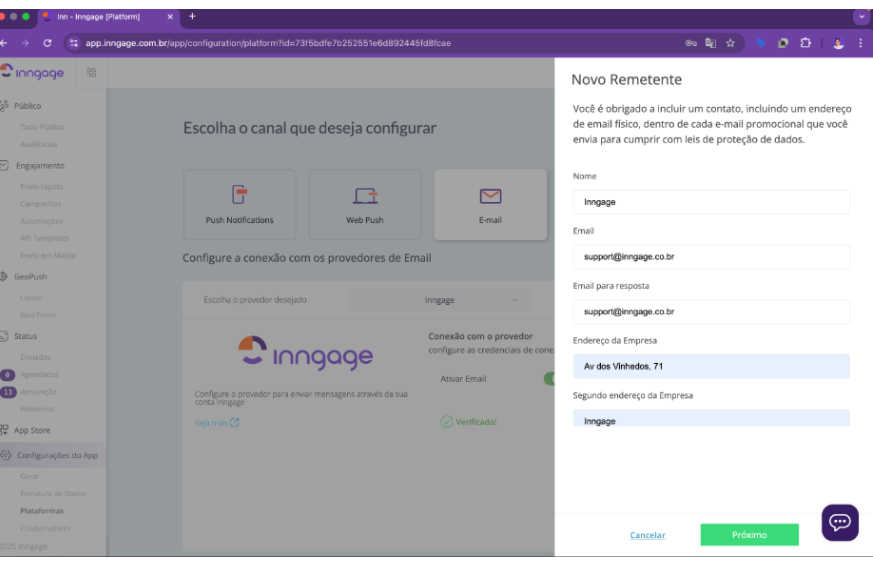Open Locais in the sidebar

31,298
